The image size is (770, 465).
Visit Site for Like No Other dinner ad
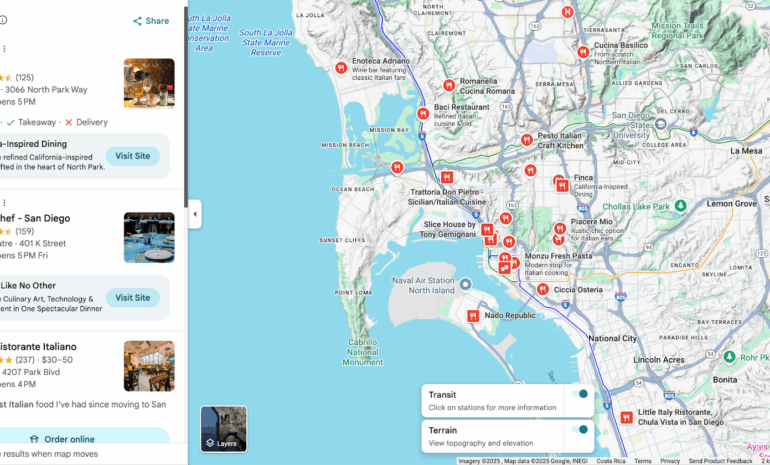pyautogui.click(x=133, y=298)
